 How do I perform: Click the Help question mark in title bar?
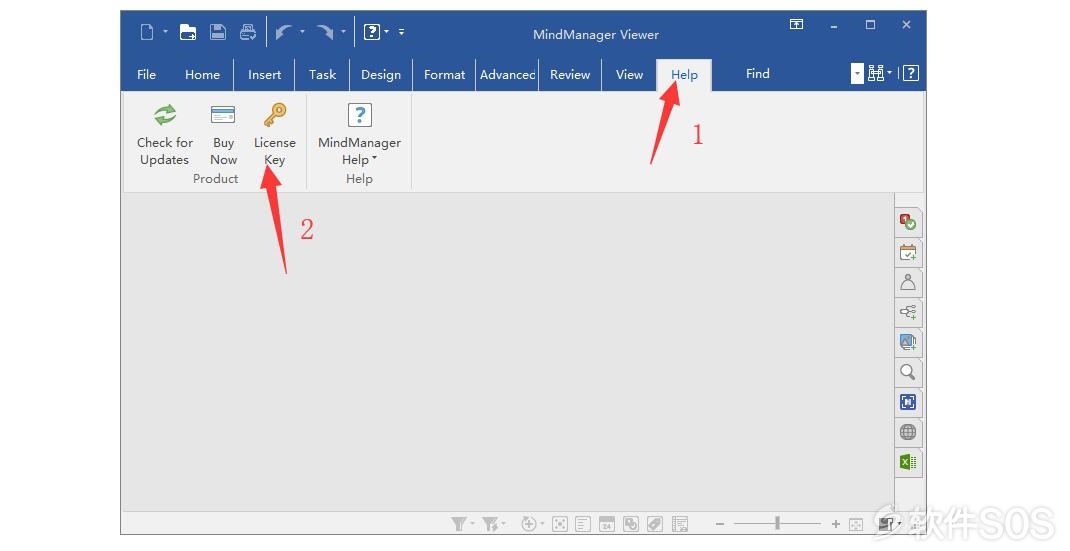pyautogui.click(x=371, y=31)
